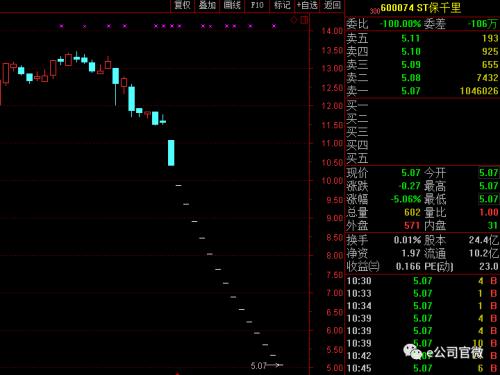Select the large cyan candlestick near 11.00
This screenshot has height=375, width=500.
[x=171, y=153]
